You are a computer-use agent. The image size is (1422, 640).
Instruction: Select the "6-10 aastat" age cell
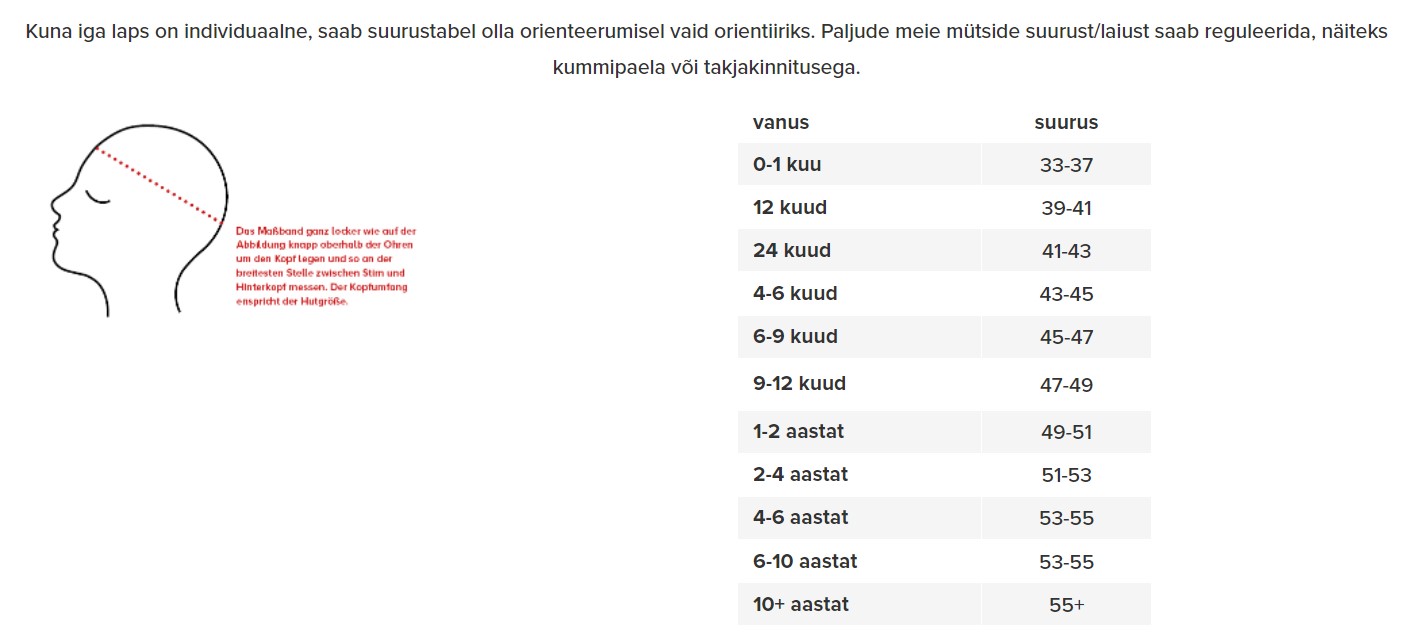[x=805, y=562]
